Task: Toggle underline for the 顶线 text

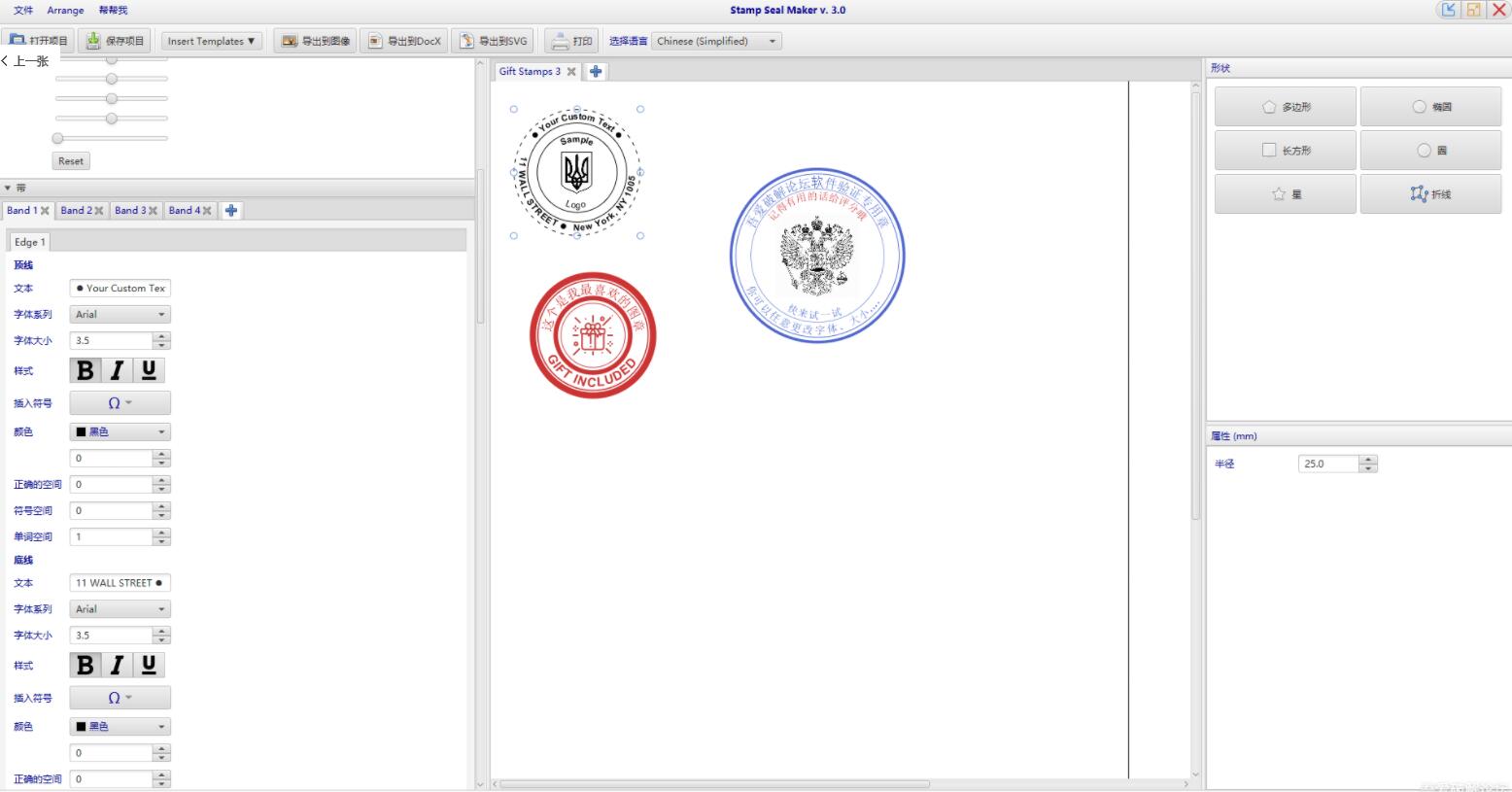Action: (149, 370)
